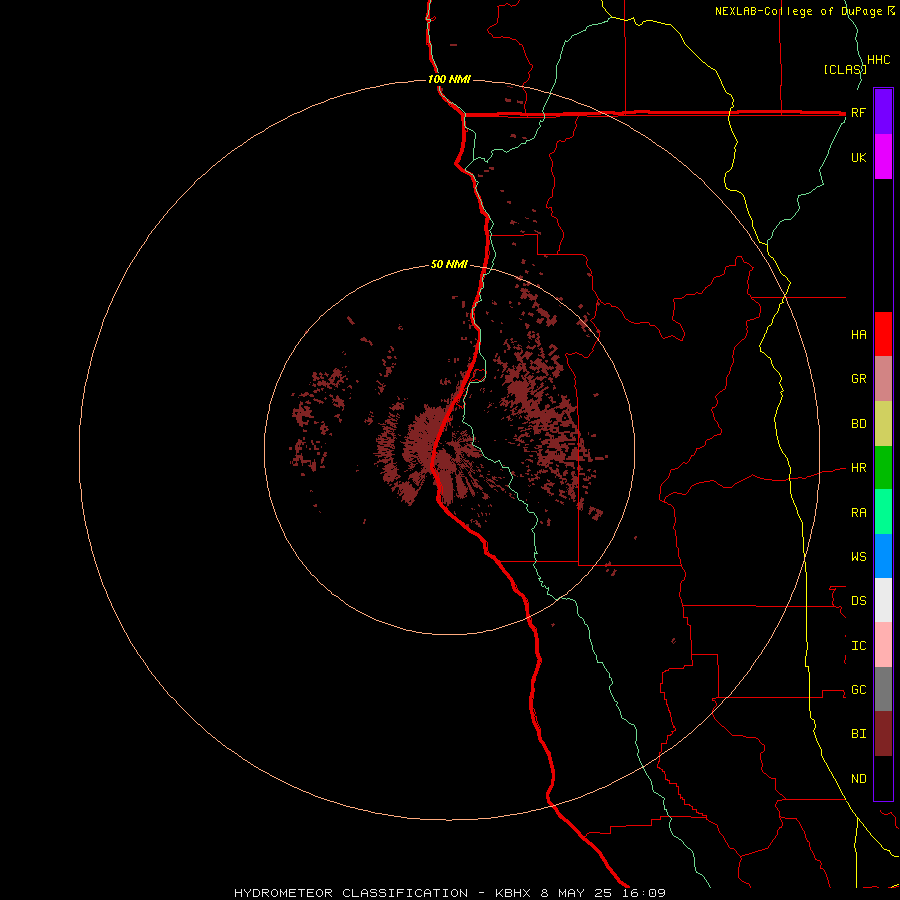Image resolution: width=900 pixels, height=900 pixels.
Task: Choose the brown BI legend swatch
Action: pyautogui.click(x=883, y=734)
